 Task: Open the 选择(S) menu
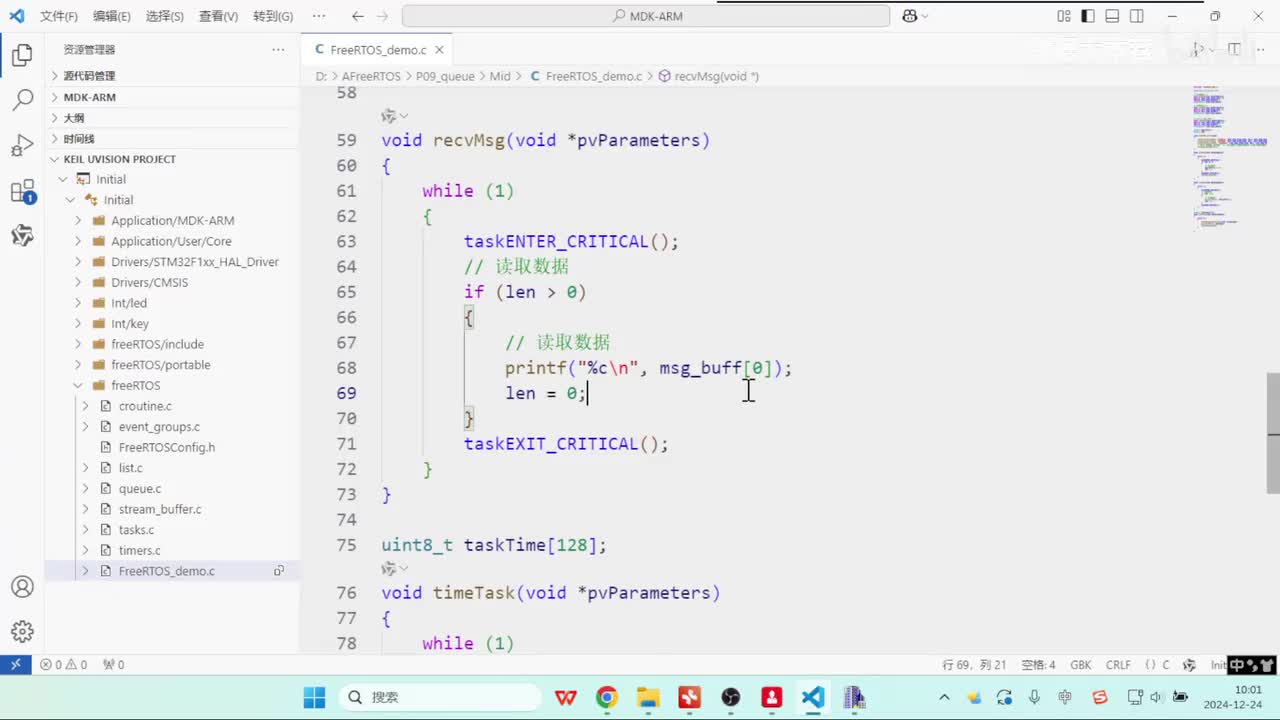tap(165, 16)
